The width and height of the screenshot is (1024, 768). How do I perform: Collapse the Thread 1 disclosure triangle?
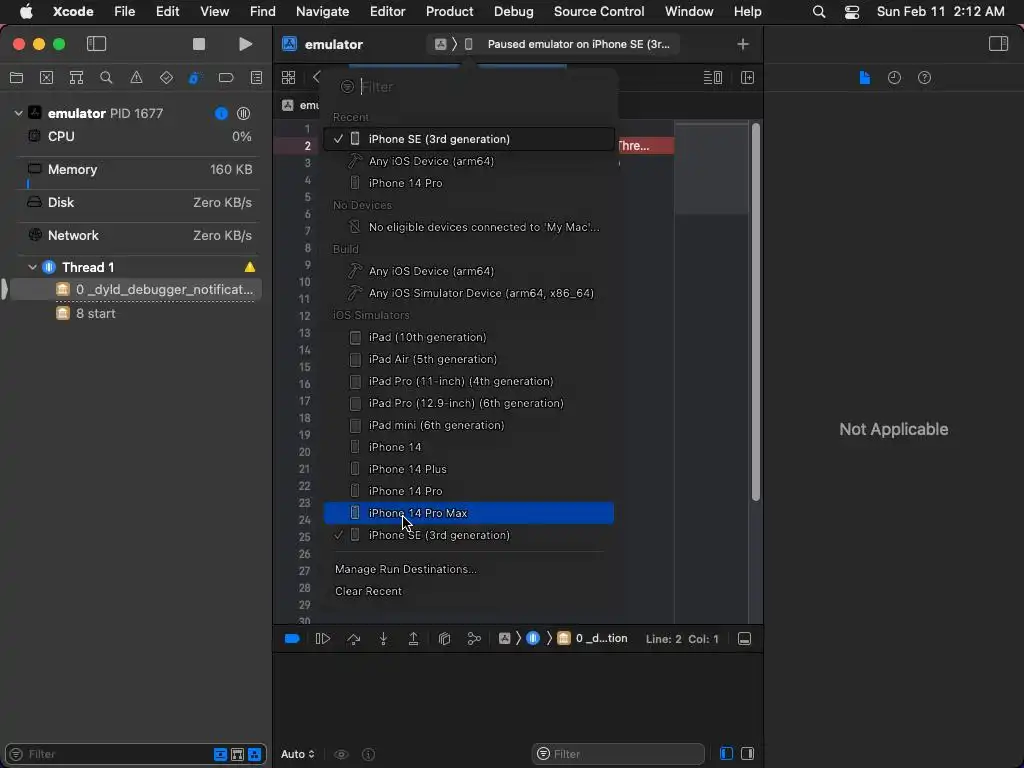tap(32, 267)
